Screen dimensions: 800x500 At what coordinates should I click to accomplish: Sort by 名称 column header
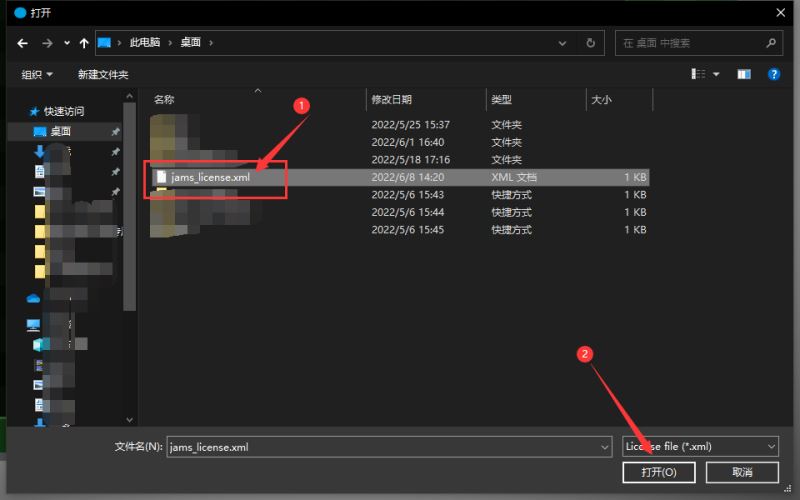tap(164, 99)
